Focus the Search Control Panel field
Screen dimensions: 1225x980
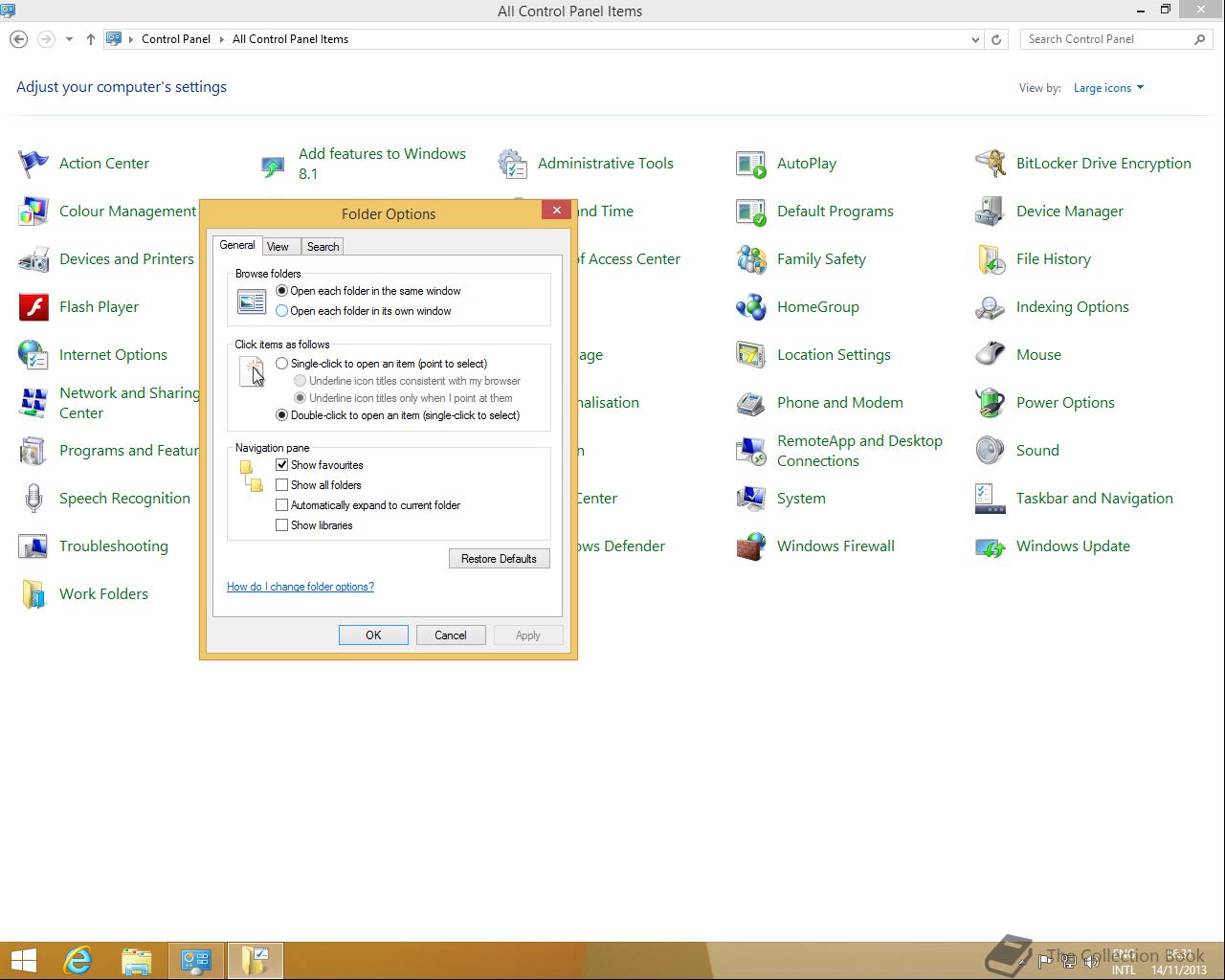(x=1115, y=39)
